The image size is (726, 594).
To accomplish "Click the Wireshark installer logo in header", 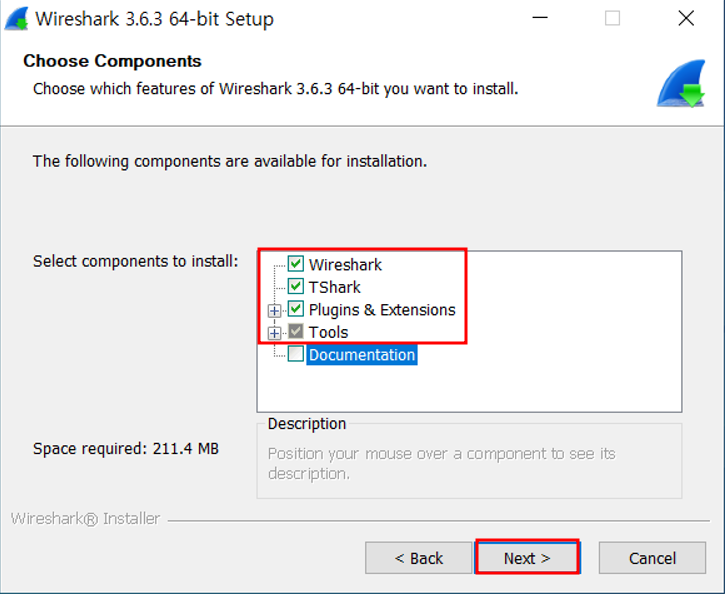I will pyautogui.click(x=681, y=83).
